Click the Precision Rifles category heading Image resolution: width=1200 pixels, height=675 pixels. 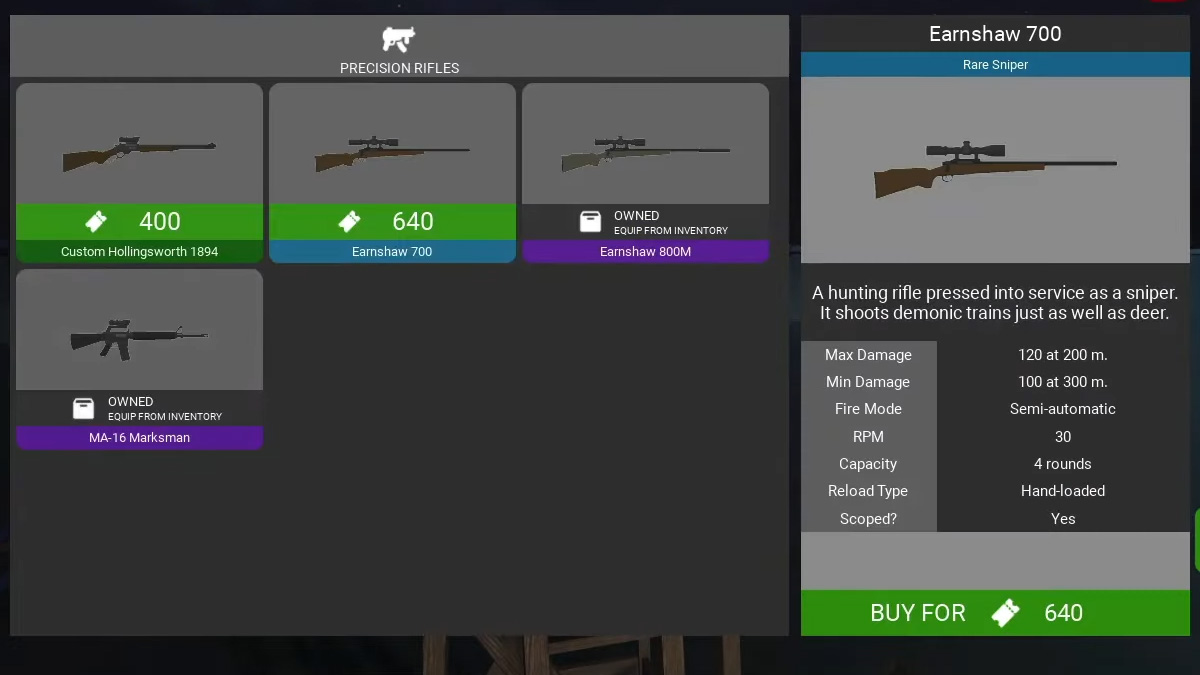(x=399, y=69)
